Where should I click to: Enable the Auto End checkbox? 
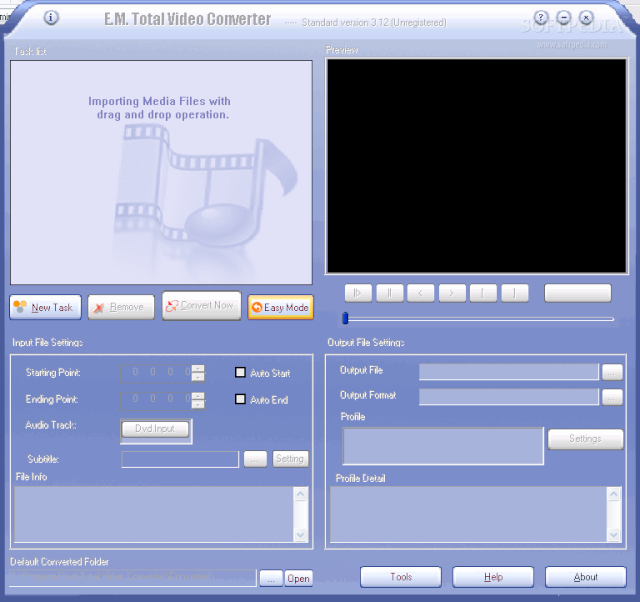[240, 399]
